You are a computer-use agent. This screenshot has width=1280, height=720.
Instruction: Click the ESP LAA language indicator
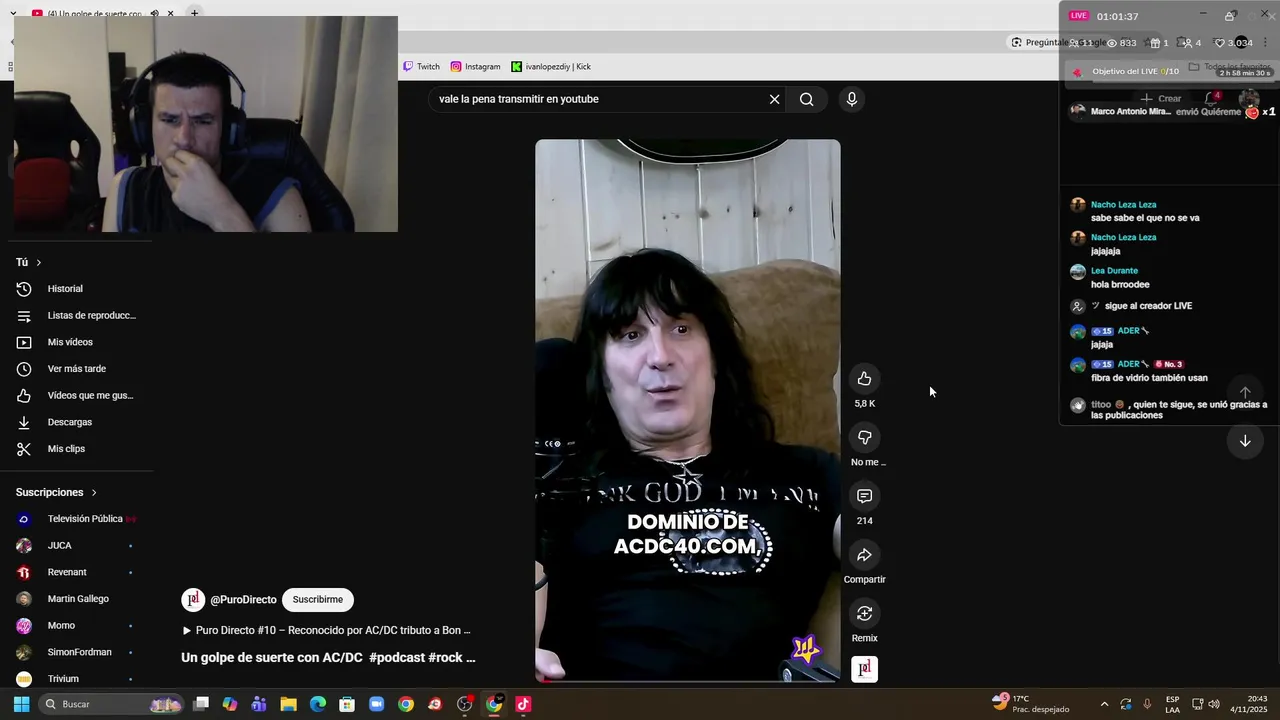1172,704
